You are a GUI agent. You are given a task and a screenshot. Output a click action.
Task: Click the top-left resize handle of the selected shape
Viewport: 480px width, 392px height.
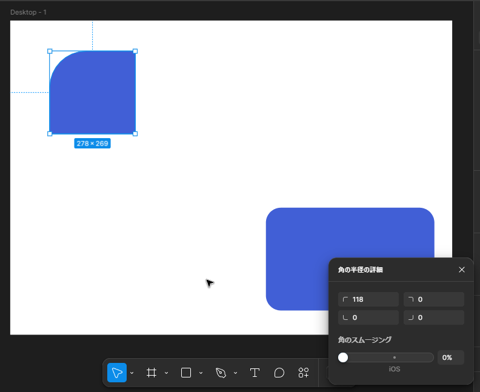click(x=50, y=51)
